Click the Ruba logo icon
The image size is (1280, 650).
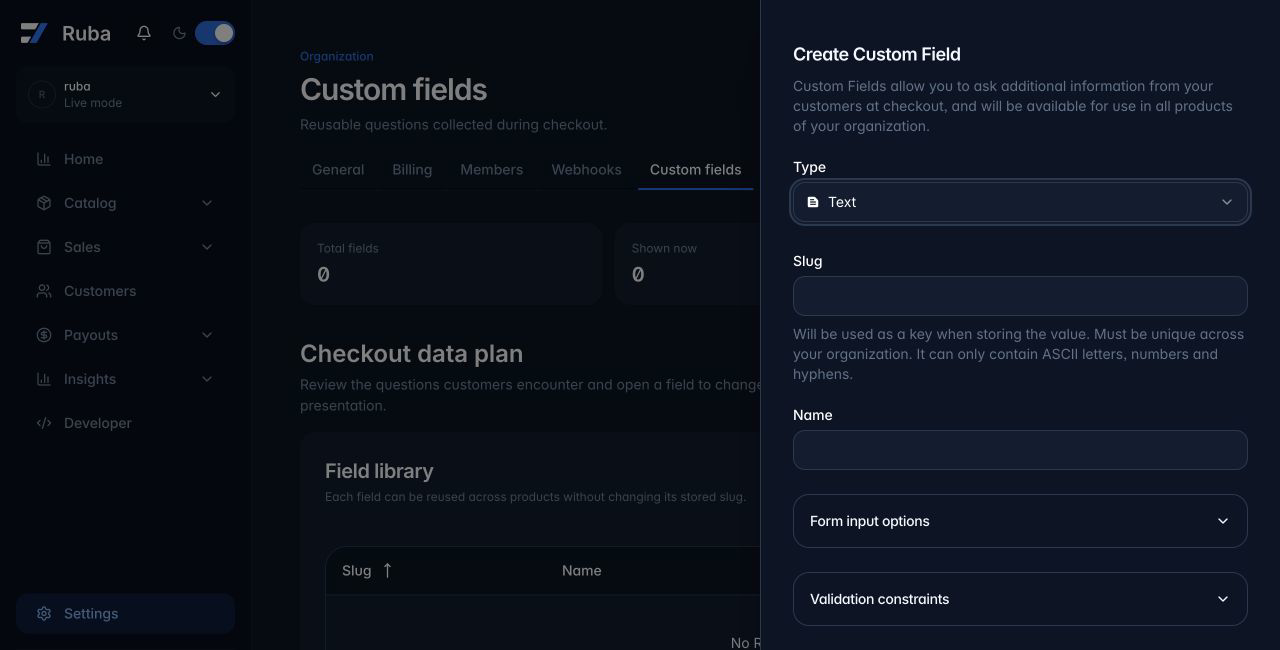pyautogui.click(x=34, y=33)
